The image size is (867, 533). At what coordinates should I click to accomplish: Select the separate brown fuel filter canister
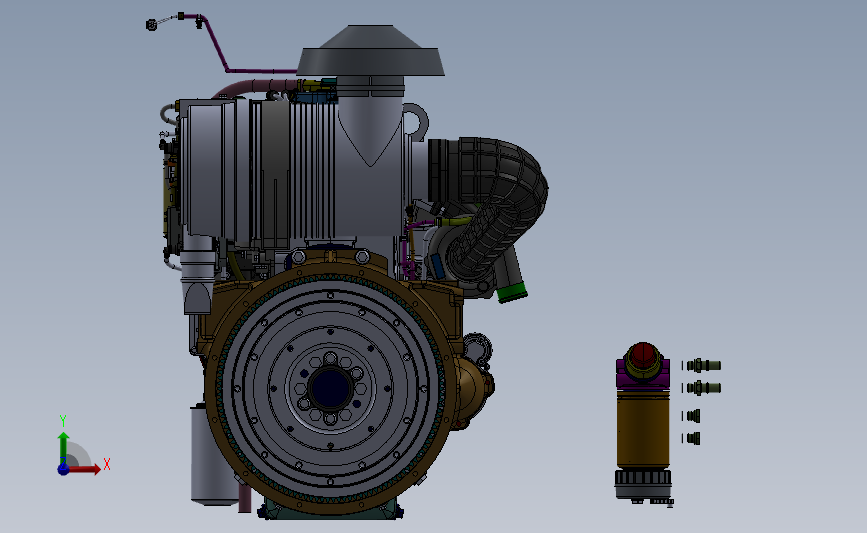pyautogui.click(x=643, y=430)
